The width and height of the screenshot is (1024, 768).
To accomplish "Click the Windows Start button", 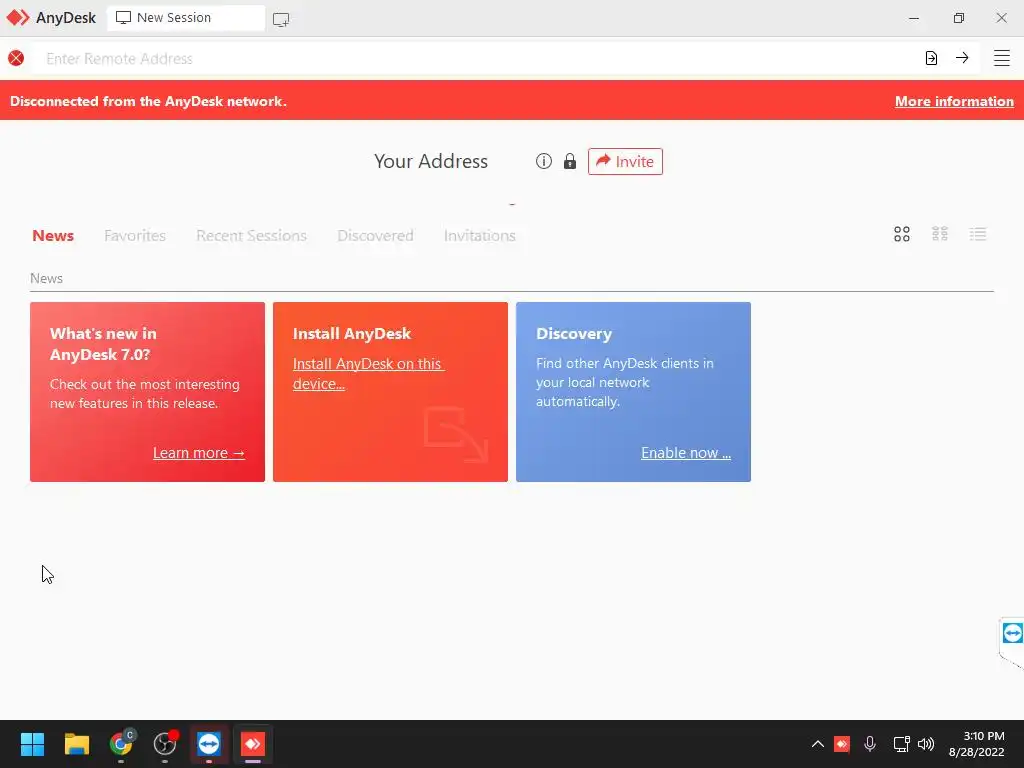I will pos(32,744).
